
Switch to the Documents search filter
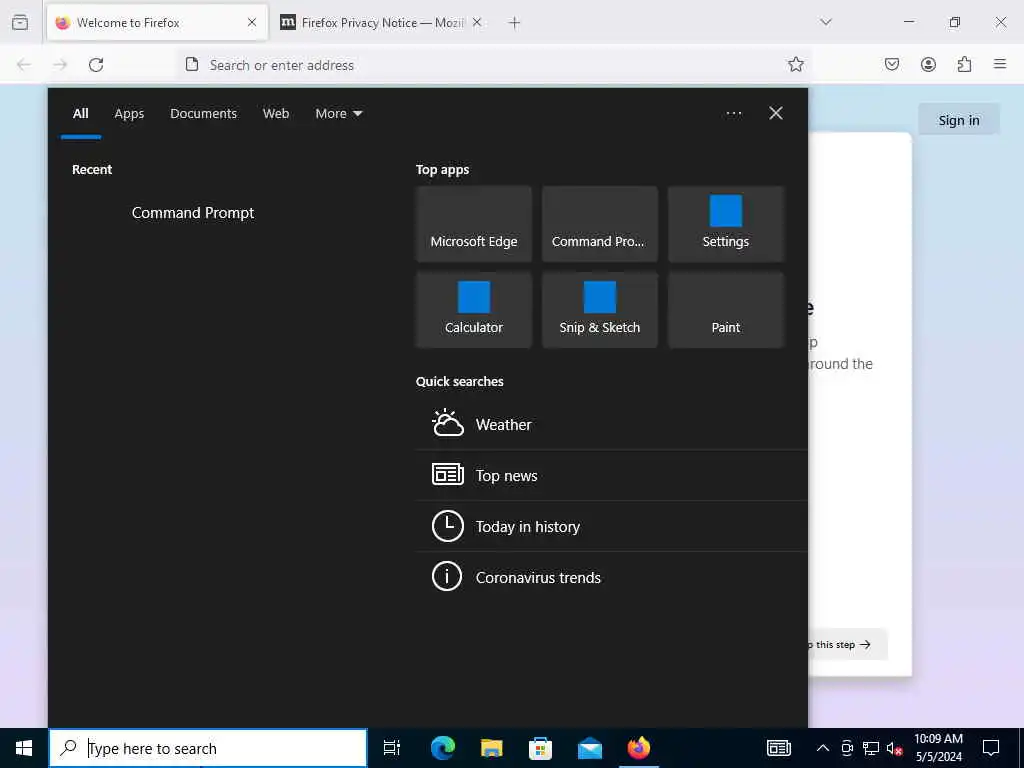pyautogui.click(x=203, y=114)
